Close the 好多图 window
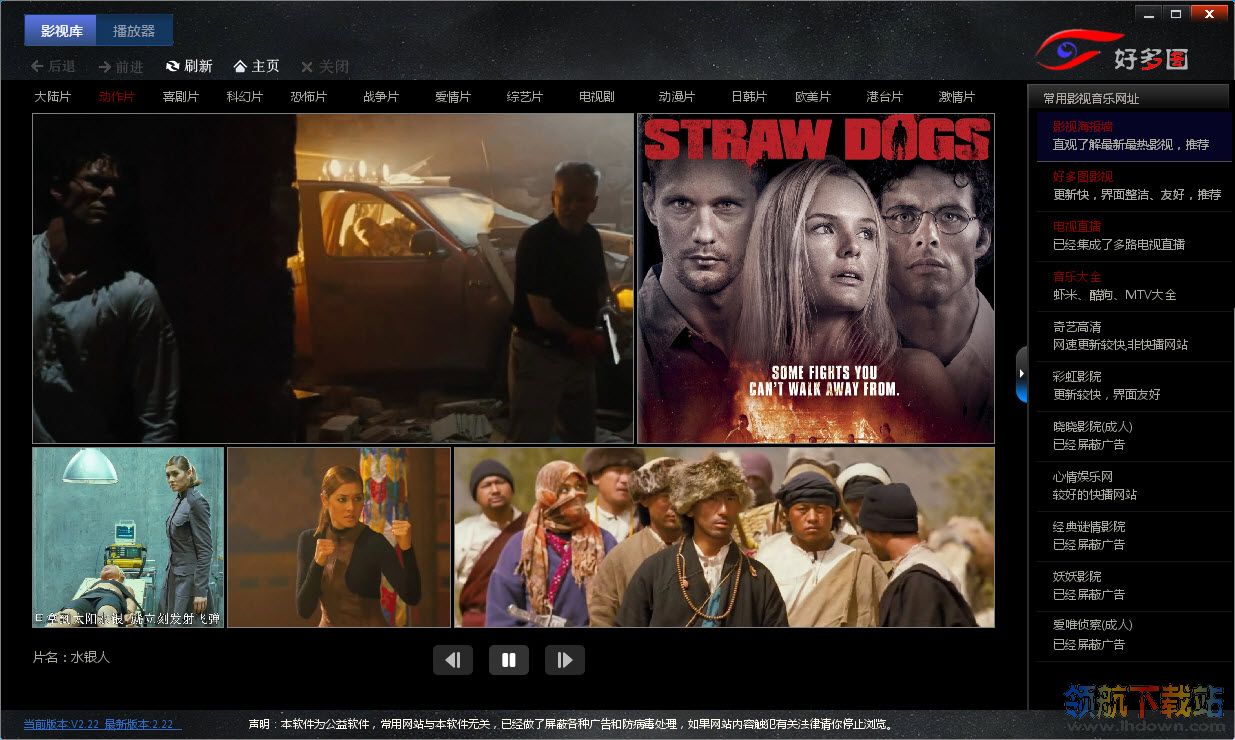This screenshot has height=740, width=1235. pyautogui.click(x=1209, y=14)
